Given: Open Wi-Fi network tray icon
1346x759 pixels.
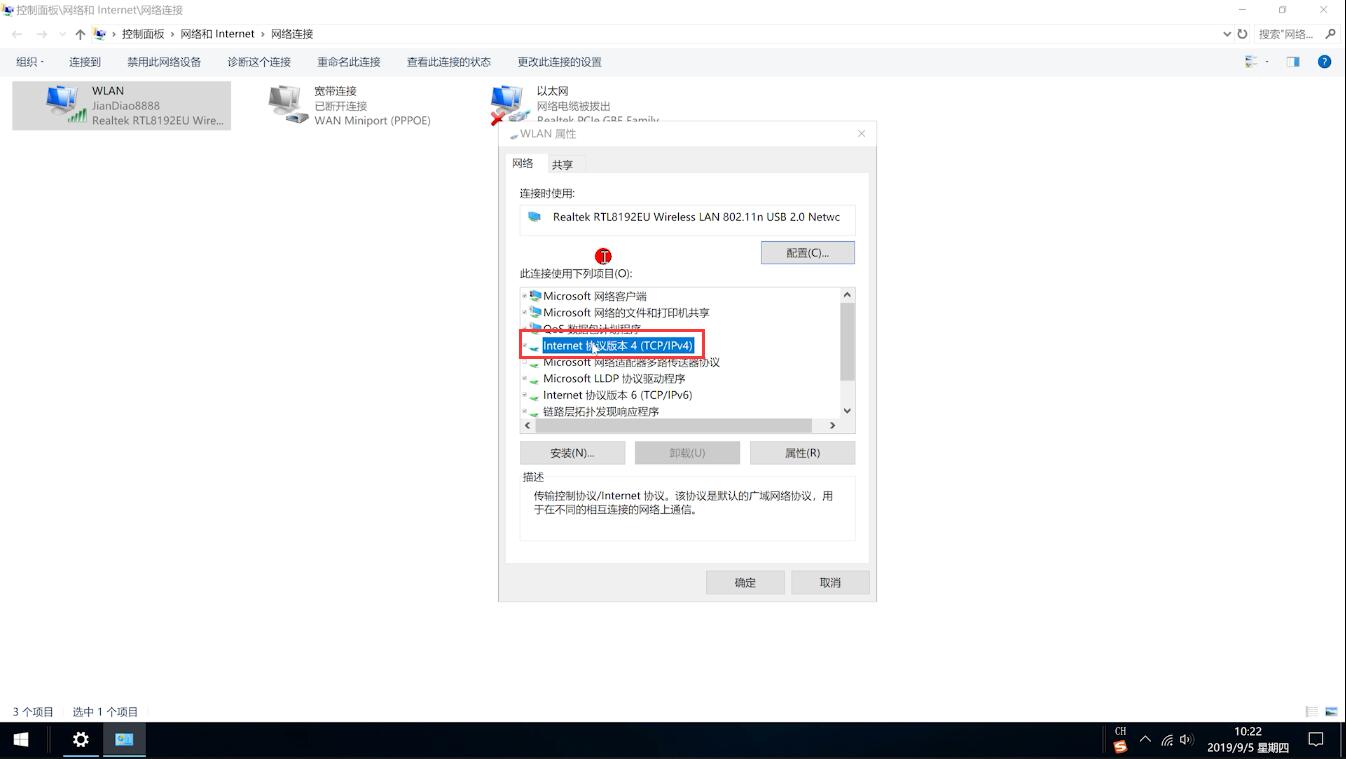Looking at the screenshot, I should point(1166,740).
